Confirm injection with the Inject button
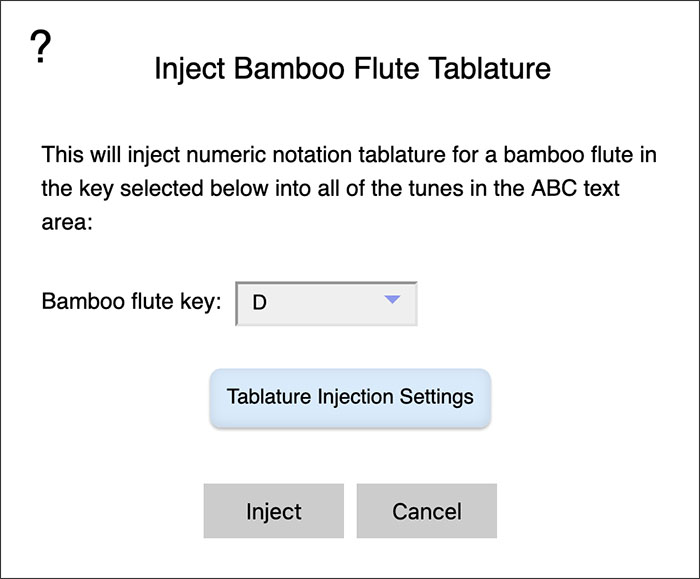700x579 pixels. (273, 511)
